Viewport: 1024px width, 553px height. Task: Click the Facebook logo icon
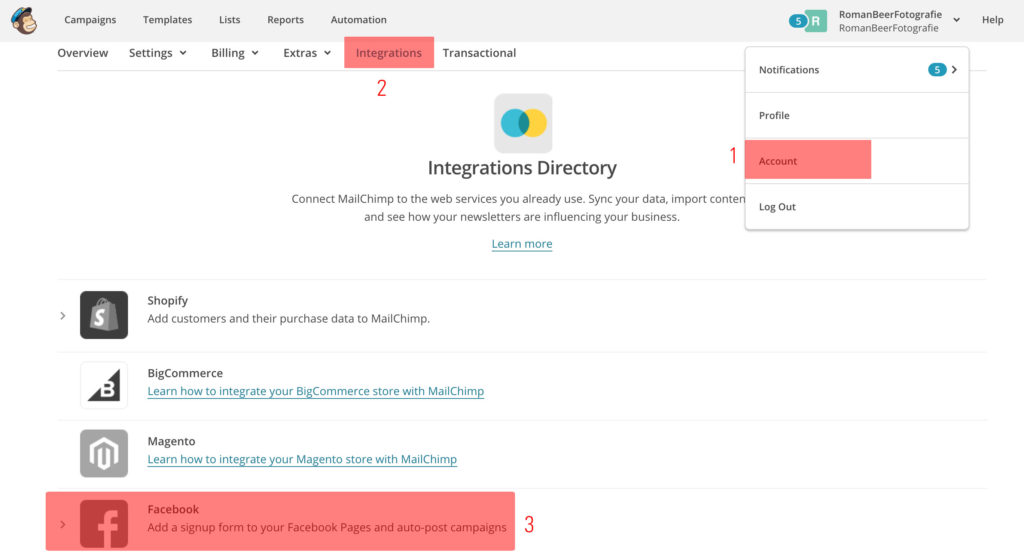(104, 524)
